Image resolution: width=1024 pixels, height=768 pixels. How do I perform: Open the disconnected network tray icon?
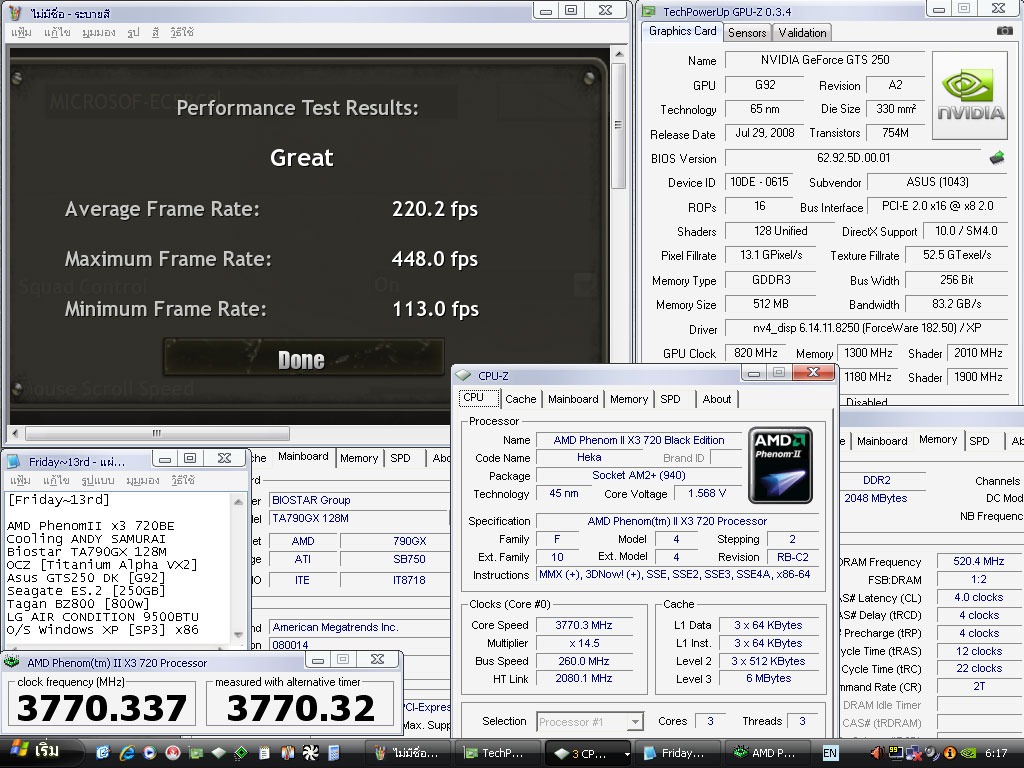point(913,753)
